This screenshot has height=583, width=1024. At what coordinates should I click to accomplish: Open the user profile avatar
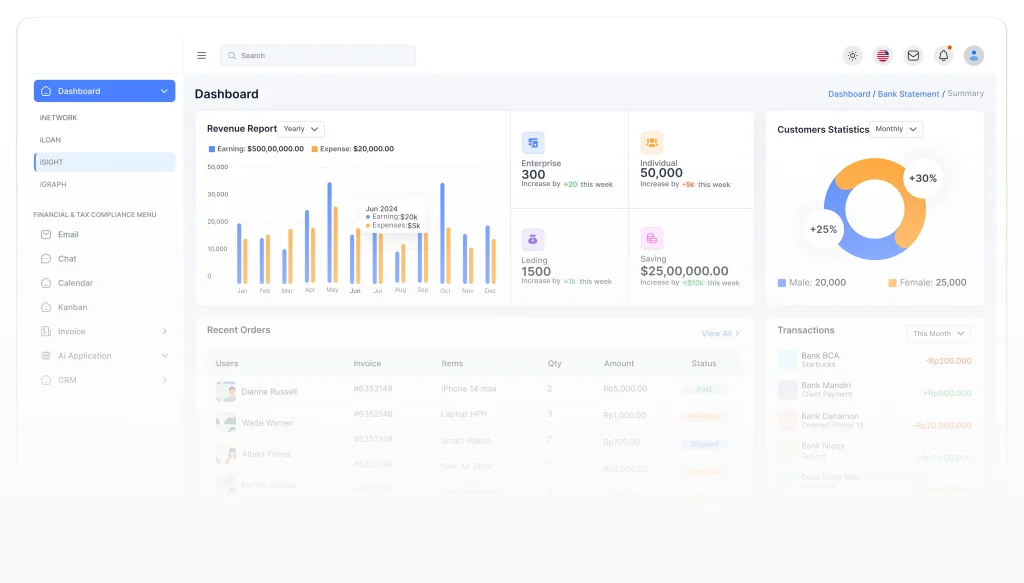[974, 55]
